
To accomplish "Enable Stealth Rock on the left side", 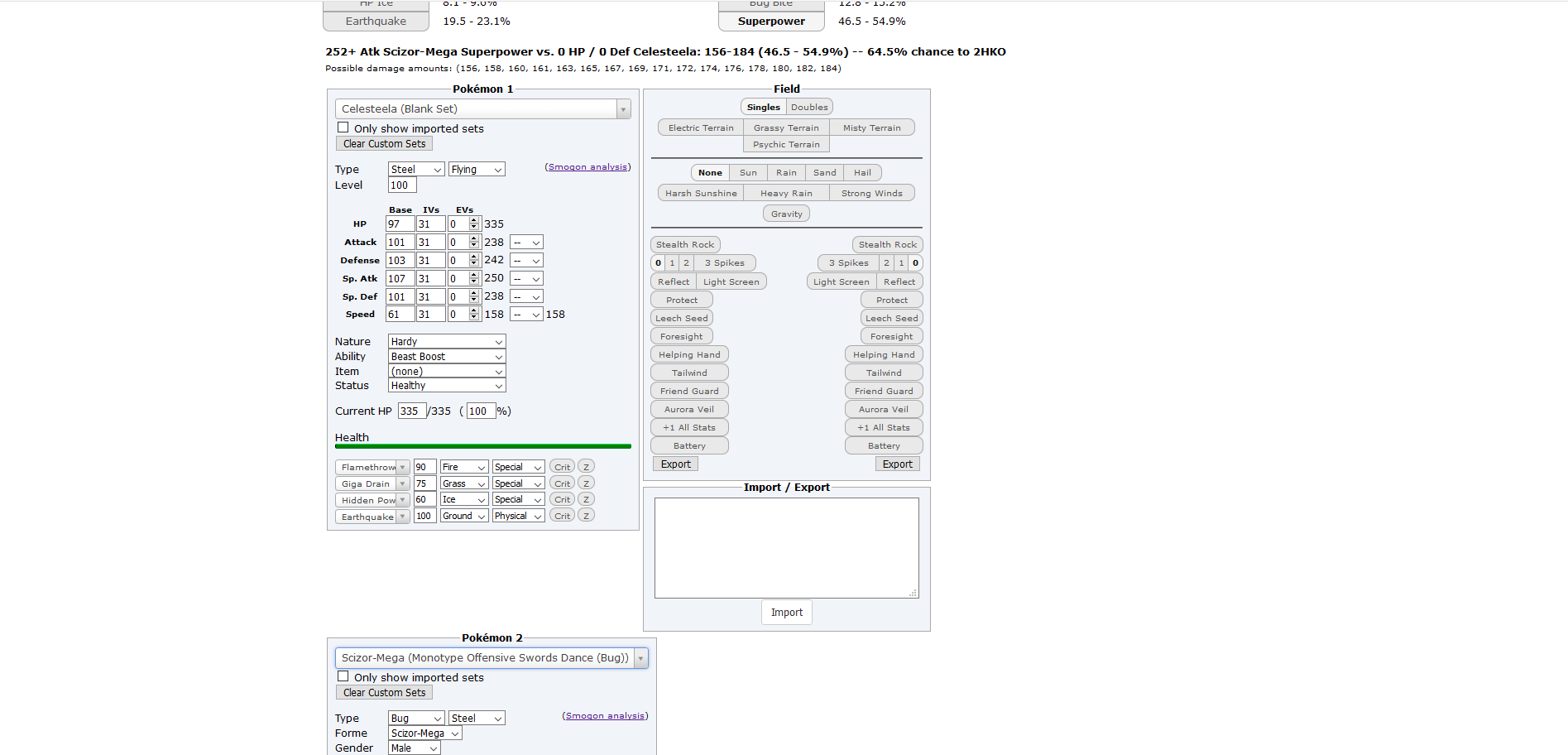I will [684, 245].
